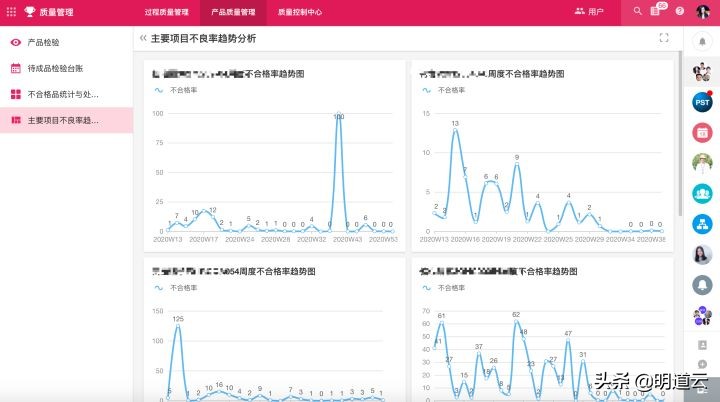Open the multi-avatar group icon in rail
The height and width of the screenshot is (402, 720).
(702, 316)
